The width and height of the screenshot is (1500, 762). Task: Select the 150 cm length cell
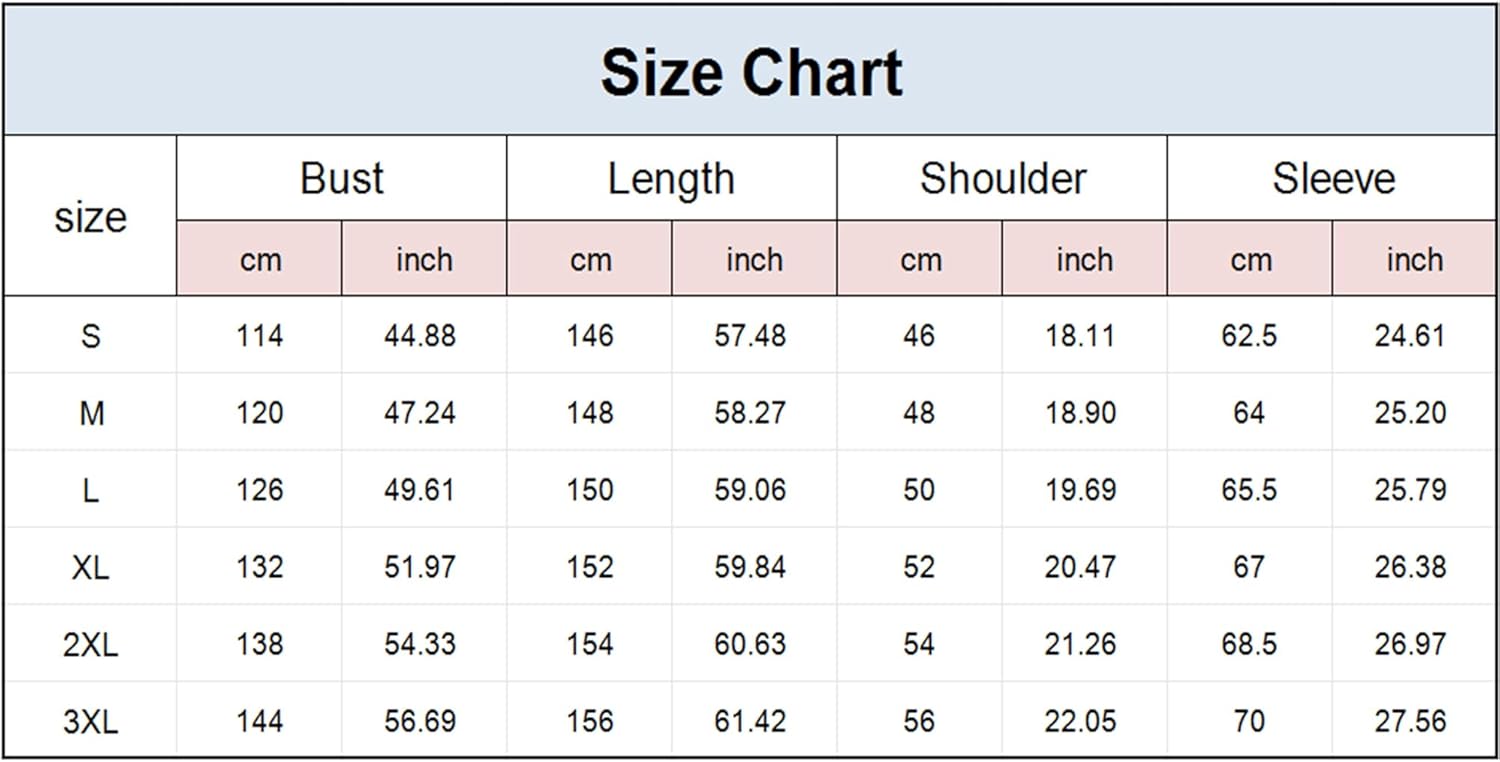coord(589,490)
